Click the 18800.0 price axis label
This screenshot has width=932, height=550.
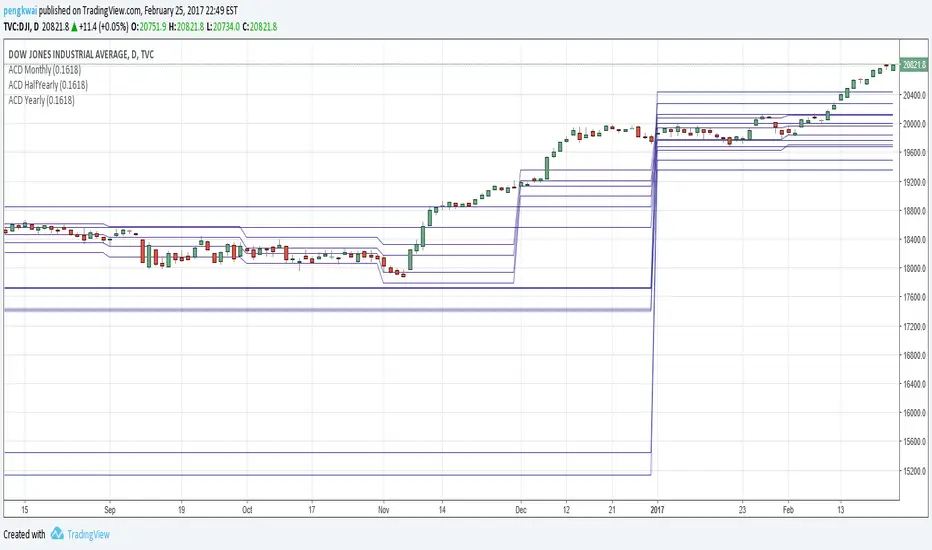pos(915,210)
